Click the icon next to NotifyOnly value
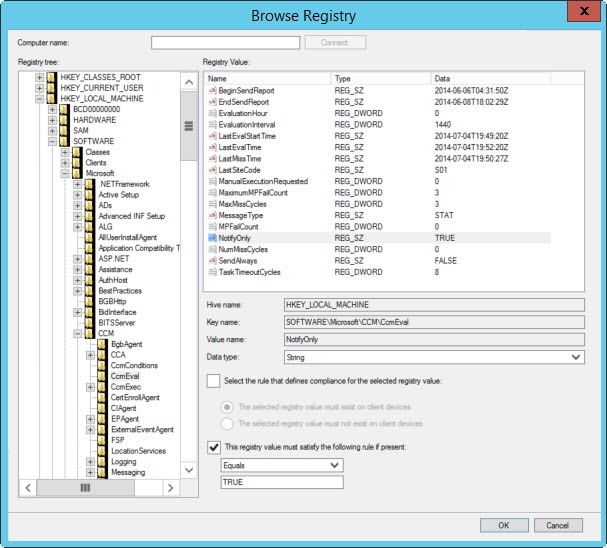The height and width of the screenshot is (548, 607). coord(212,238)
